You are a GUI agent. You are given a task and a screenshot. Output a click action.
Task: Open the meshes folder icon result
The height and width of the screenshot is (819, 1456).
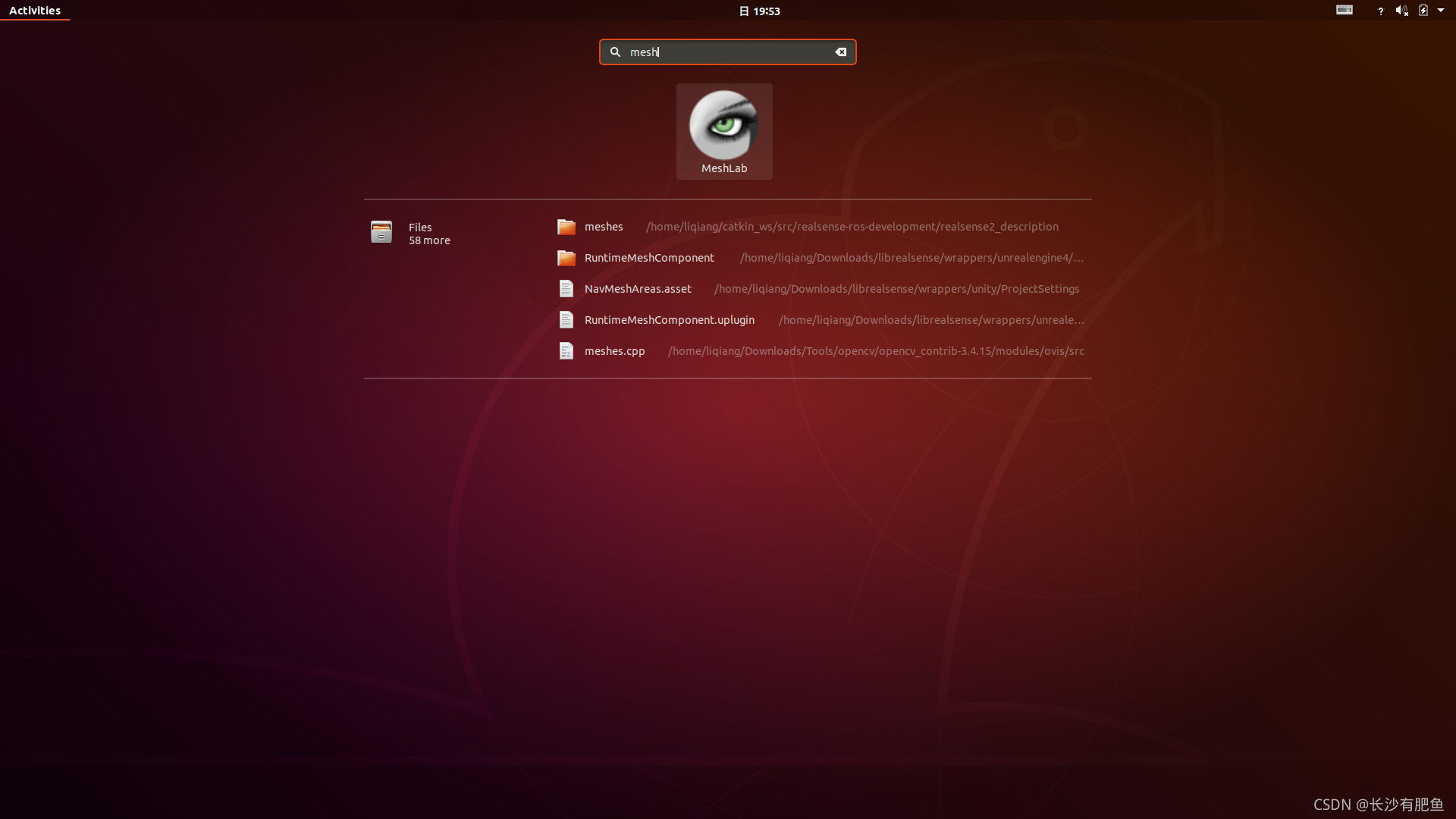[566, 227]
